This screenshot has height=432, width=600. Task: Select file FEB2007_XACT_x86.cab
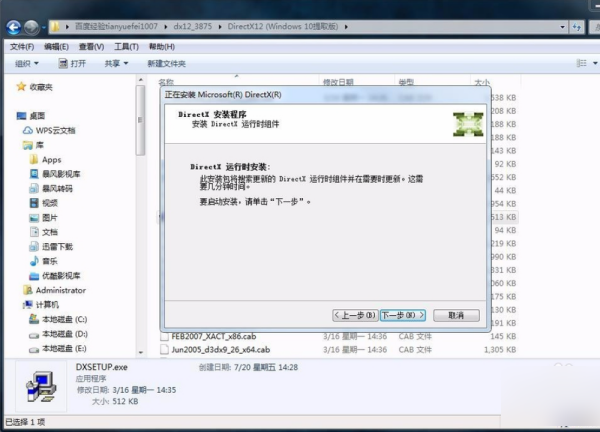click(214, 337)
